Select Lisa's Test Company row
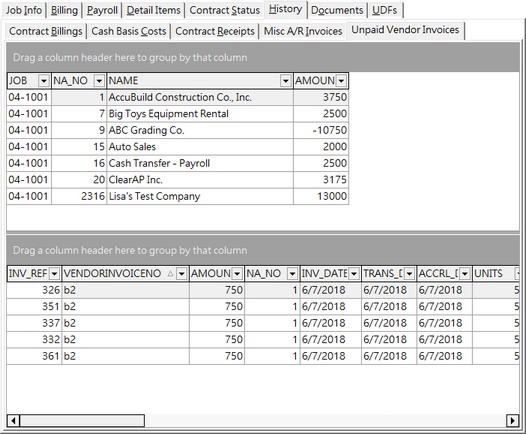This screenshot has width=526, height=434. [x=178, y=196]
